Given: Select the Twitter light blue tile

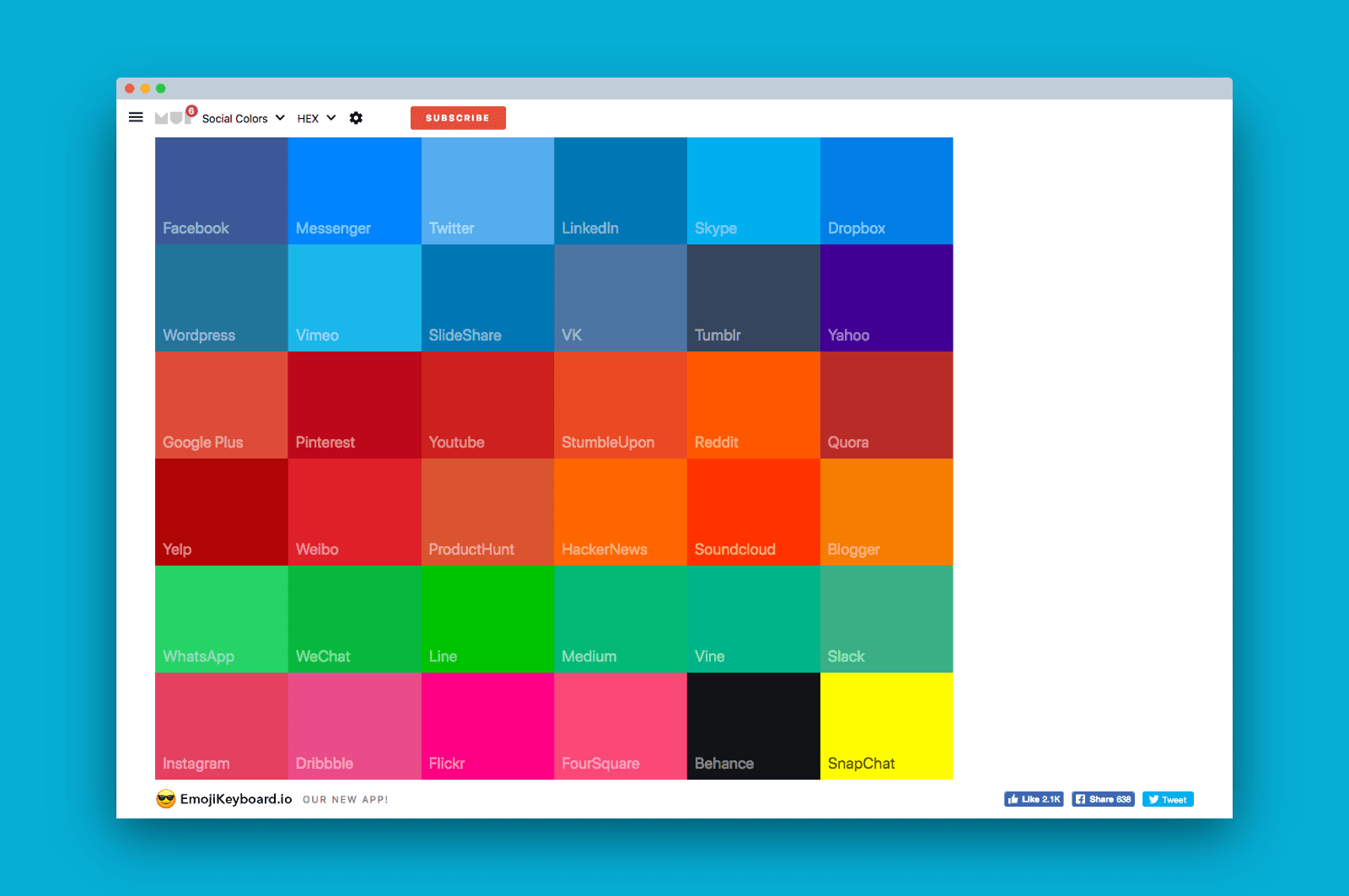Looking at the screenshot, I should (487, 190).
